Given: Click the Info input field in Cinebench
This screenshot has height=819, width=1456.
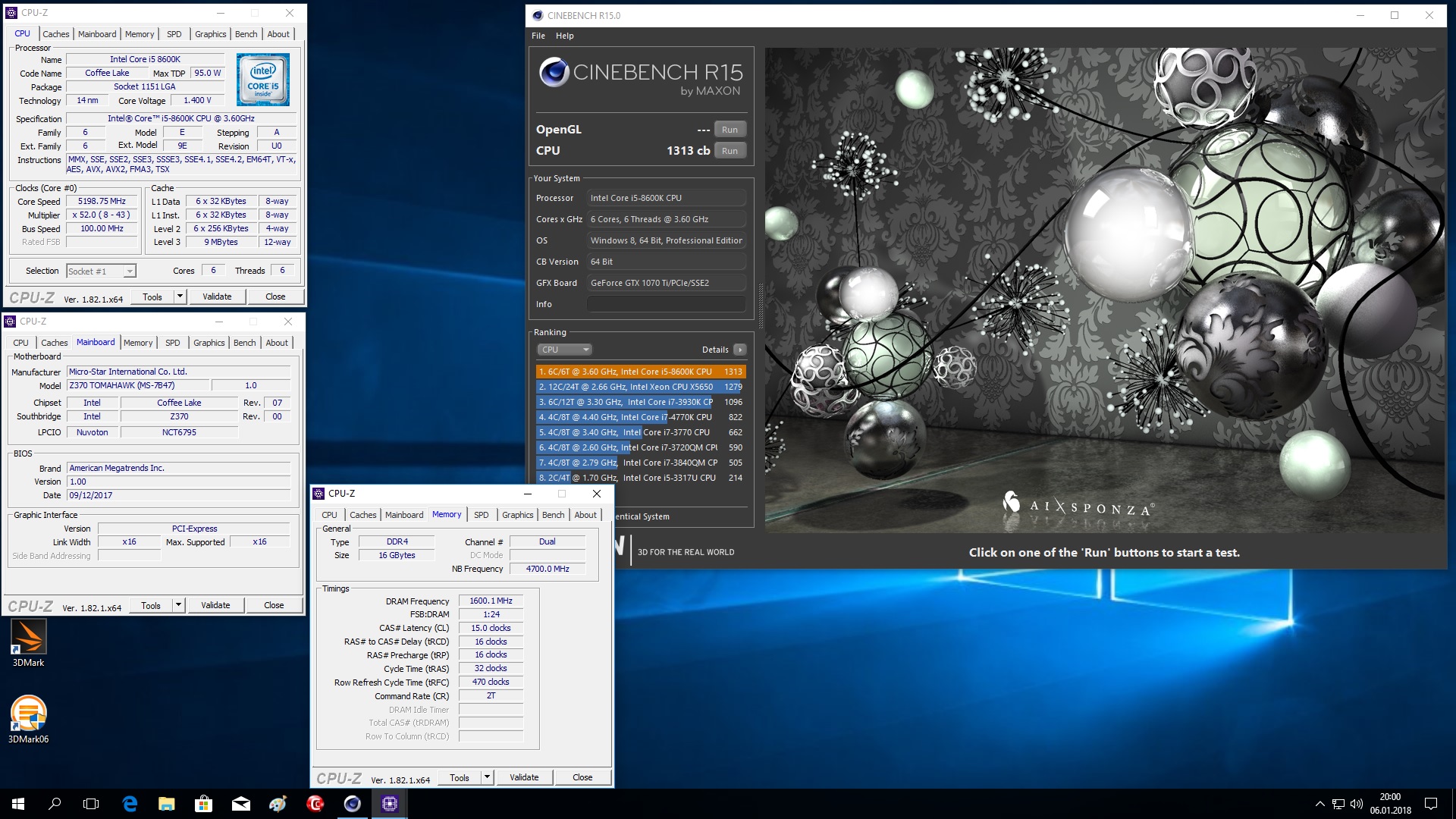Looking at the screenshot, I should 667,304.
